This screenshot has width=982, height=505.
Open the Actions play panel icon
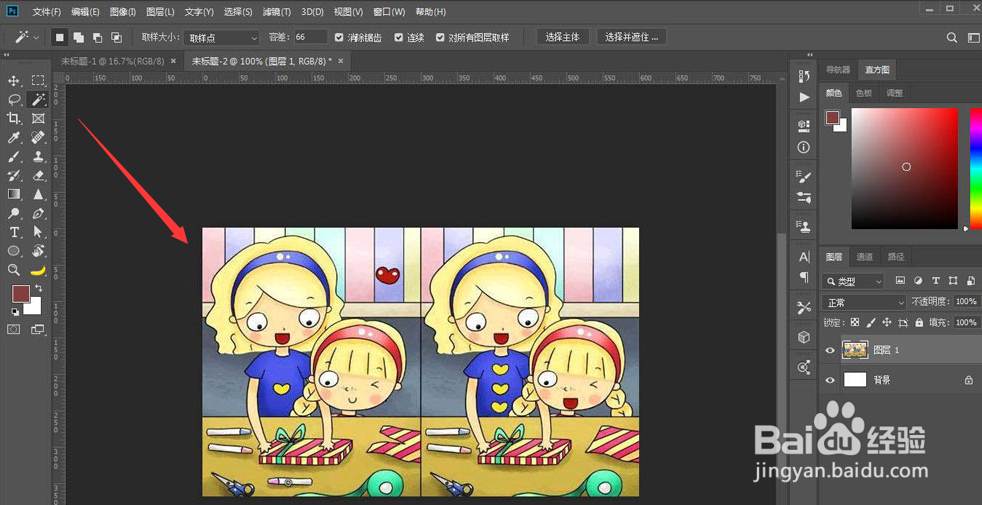point(804,97)
